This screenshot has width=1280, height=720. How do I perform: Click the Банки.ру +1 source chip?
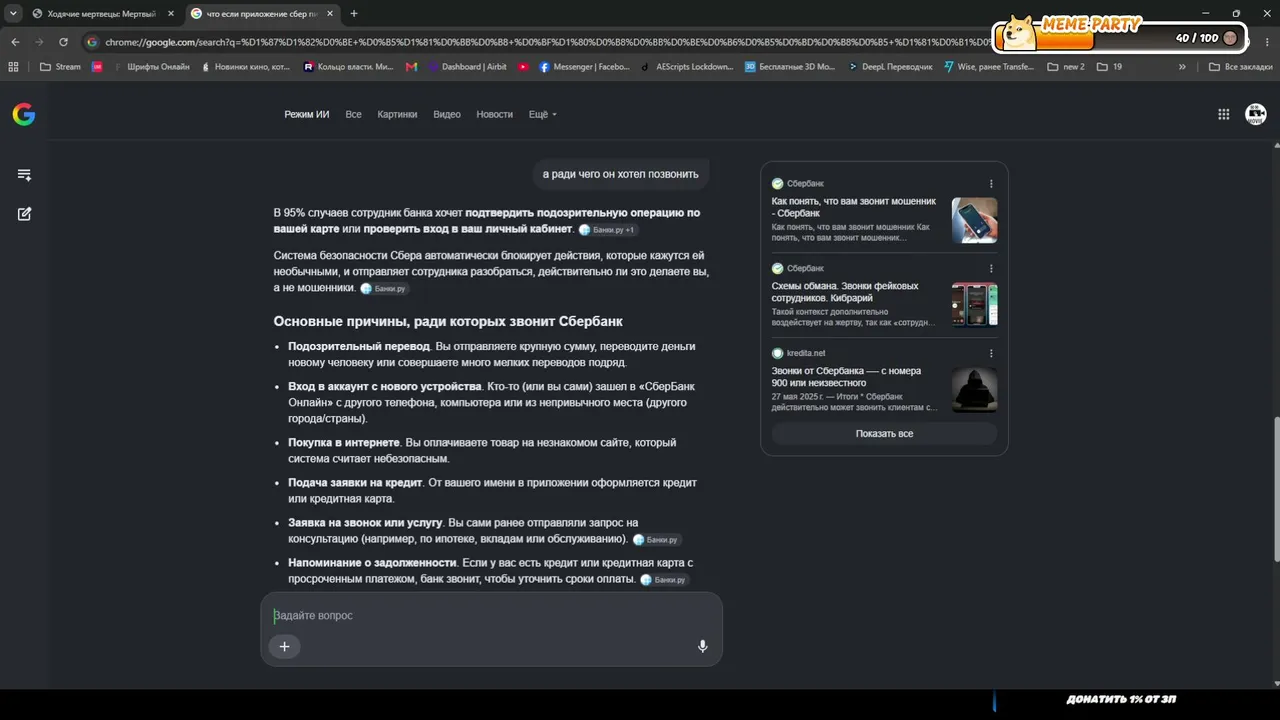(x=607, y=230)
